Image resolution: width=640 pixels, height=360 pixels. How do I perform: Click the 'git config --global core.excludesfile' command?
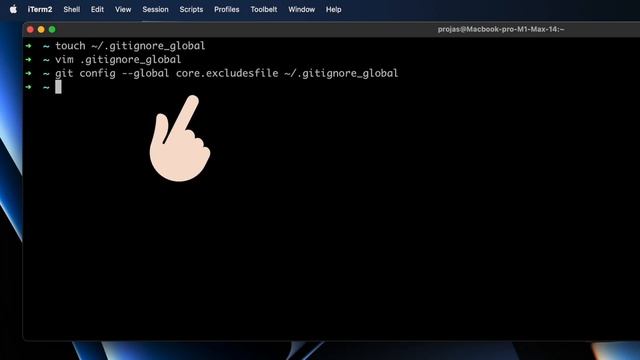(x=227, y=73)
